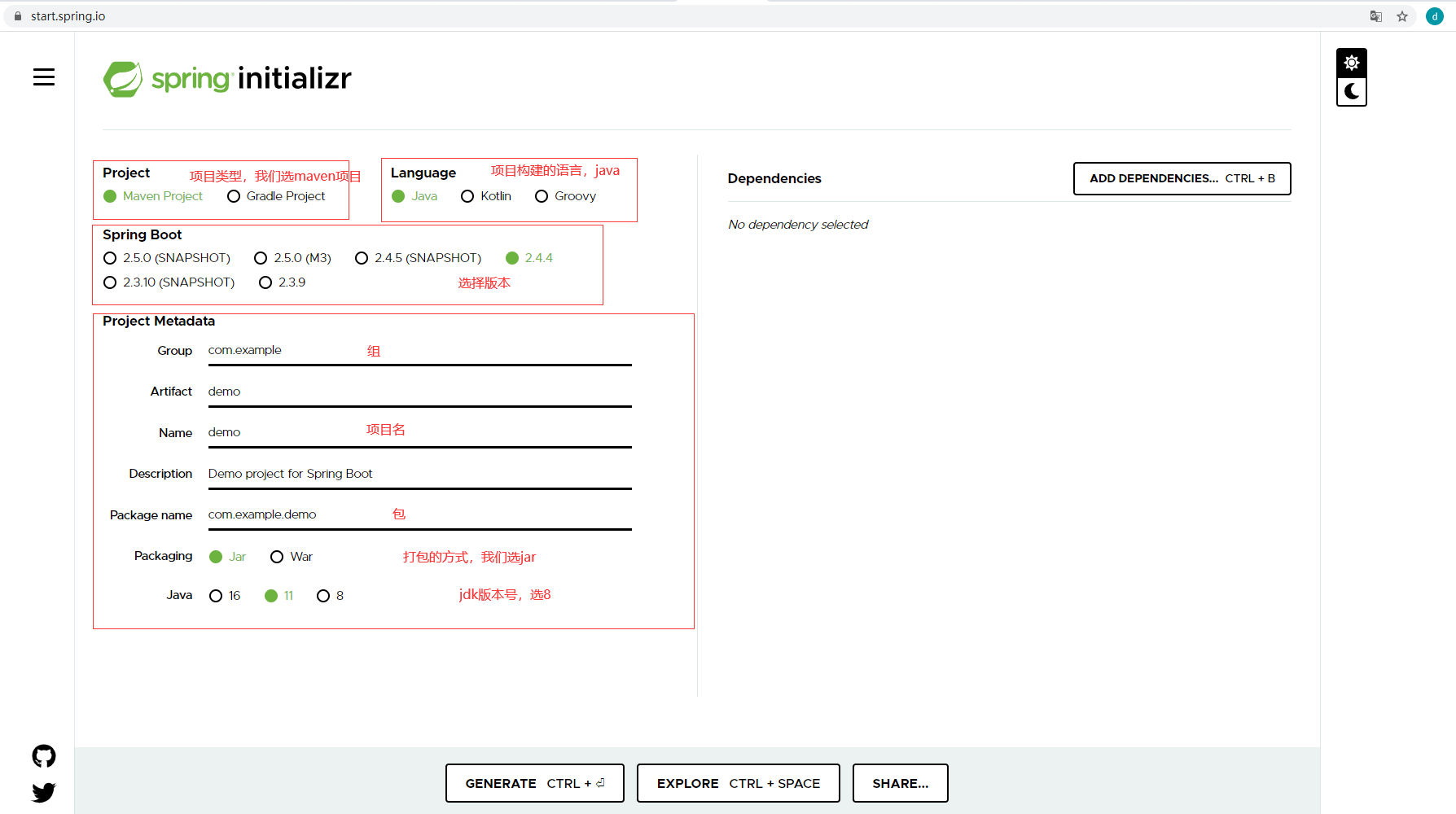Select Spring Boot 2.4.5 (SNAPSHOT)
Viewport: 1456px width, 814px height.
(419, 258)
